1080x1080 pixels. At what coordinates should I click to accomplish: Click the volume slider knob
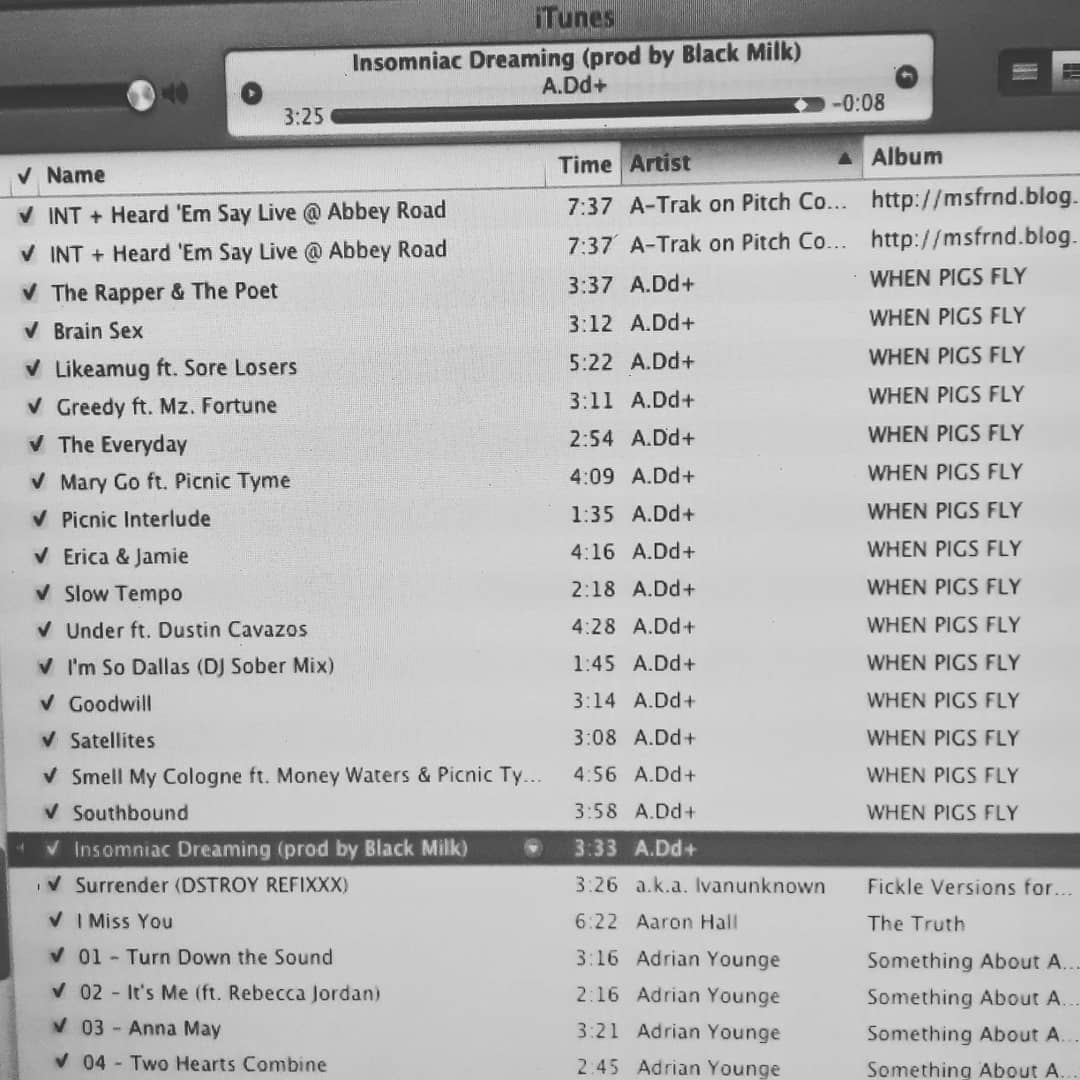141,95
